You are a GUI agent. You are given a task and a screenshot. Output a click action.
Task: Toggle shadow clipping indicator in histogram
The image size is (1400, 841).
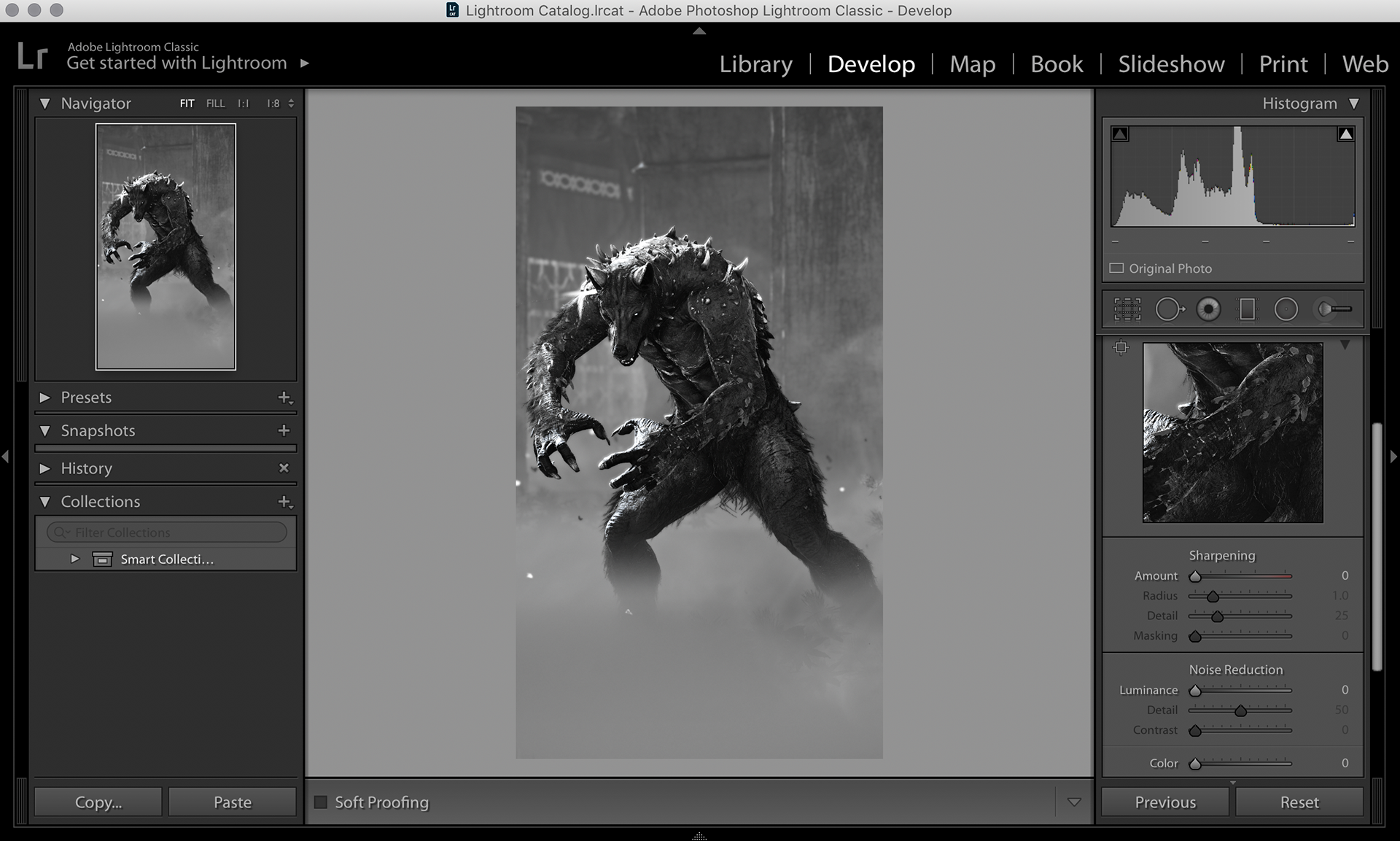coord(1120,134)
